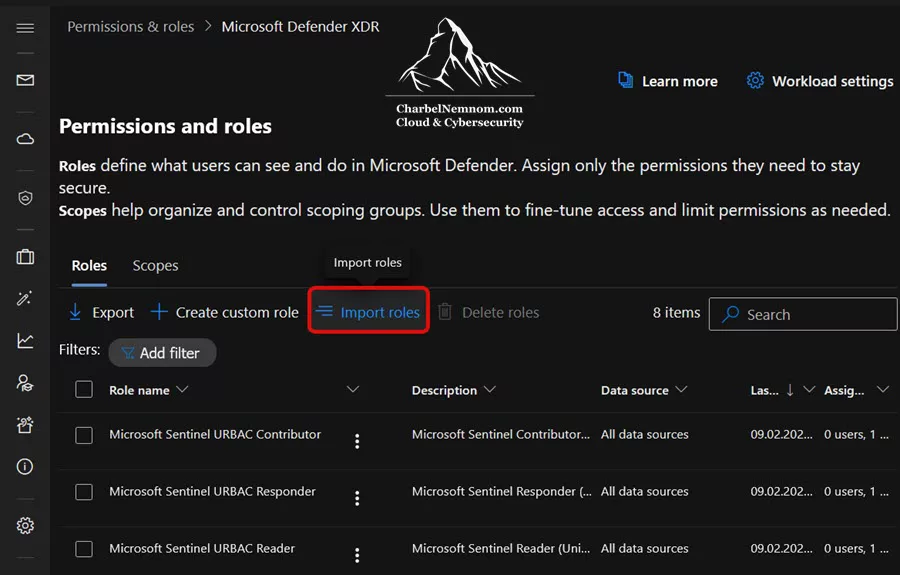Image resolution: width=900 pixels, height=575 pixels.
Task: Switch to the Roles tab
Action: [89, 266]
